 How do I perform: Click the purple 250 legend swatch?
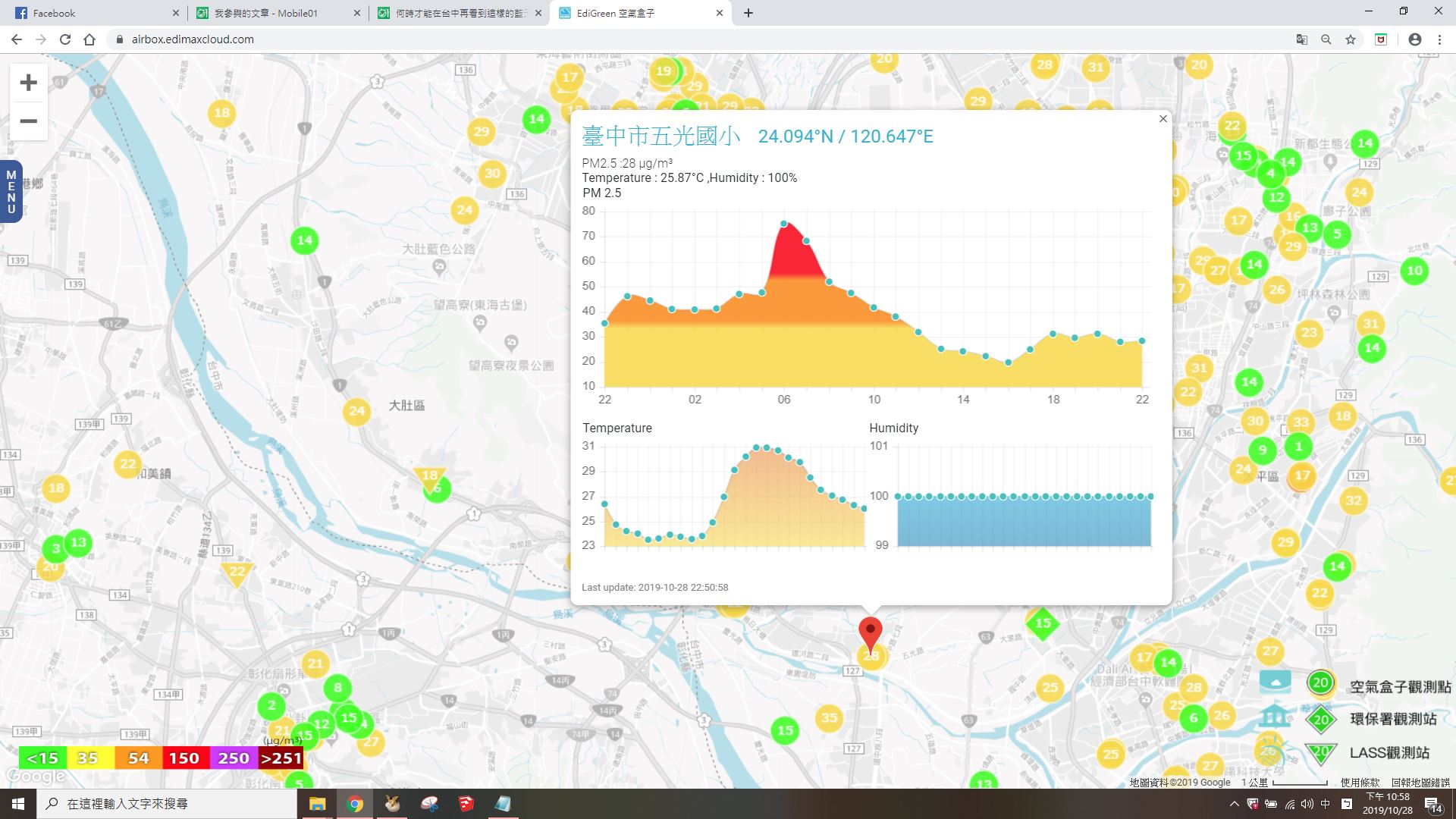click(x=234, y=758)
